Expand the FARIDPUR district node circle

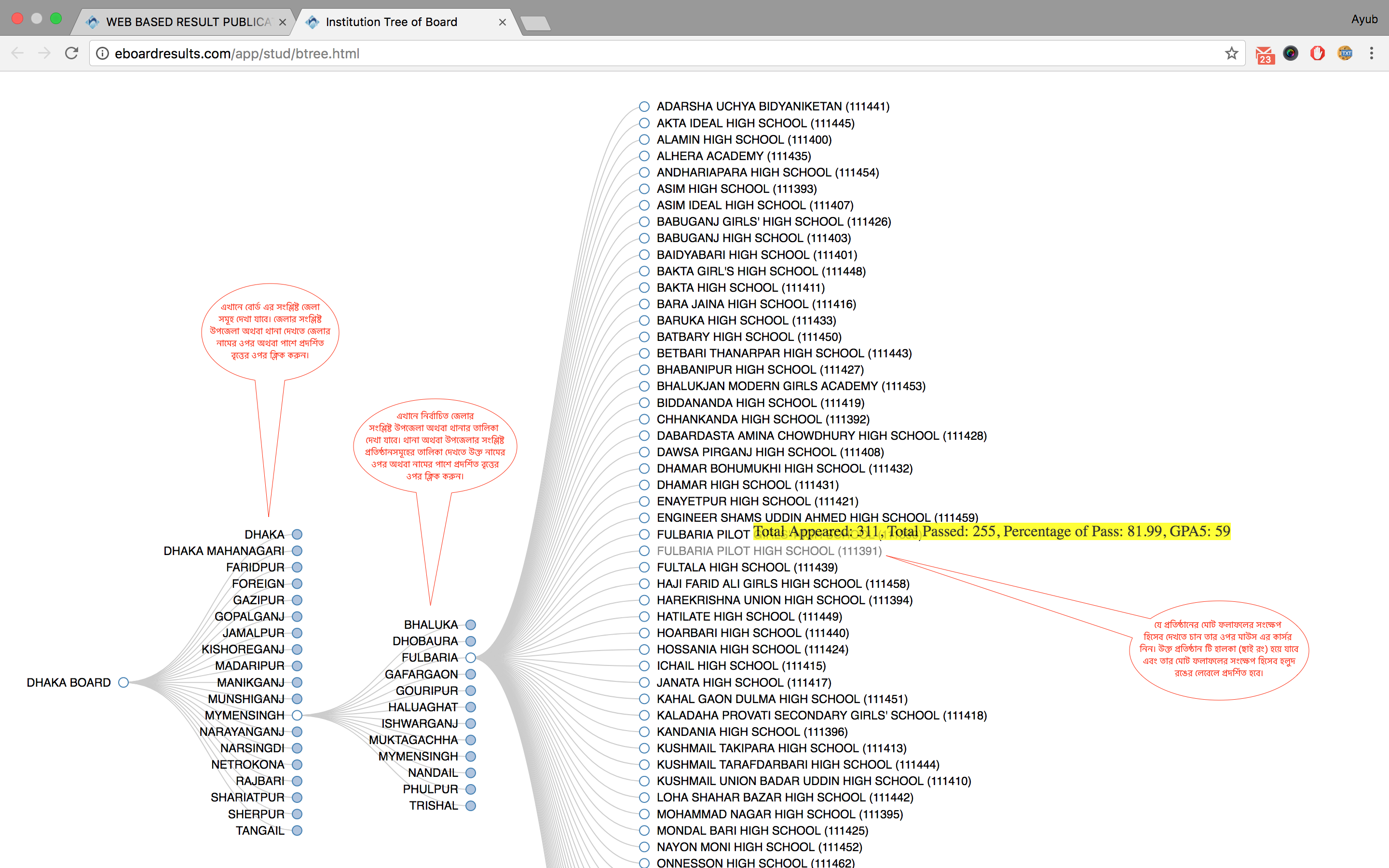tap(297, 567)
